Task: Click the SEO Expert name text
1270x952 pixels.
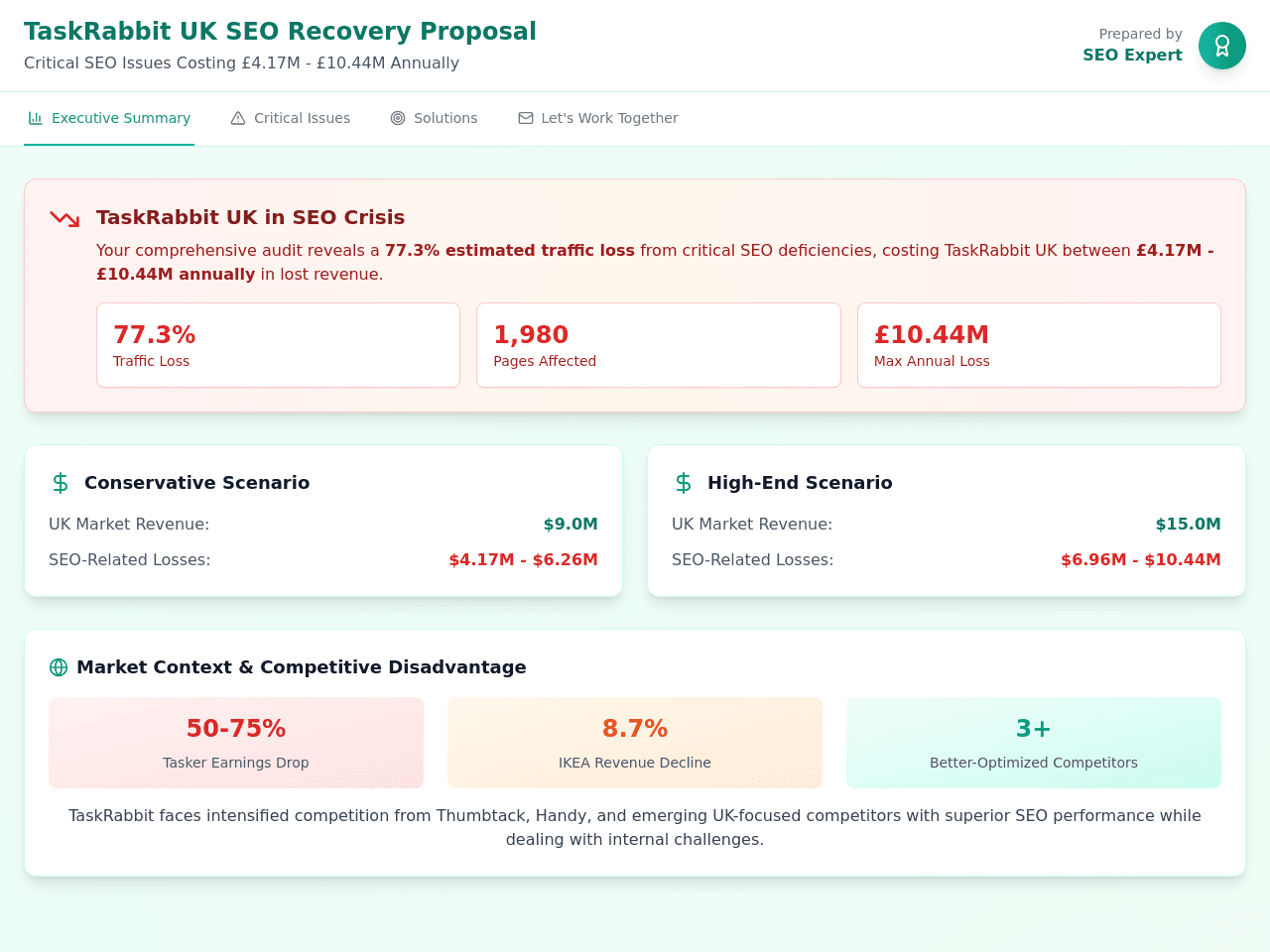Action: 1132,56
